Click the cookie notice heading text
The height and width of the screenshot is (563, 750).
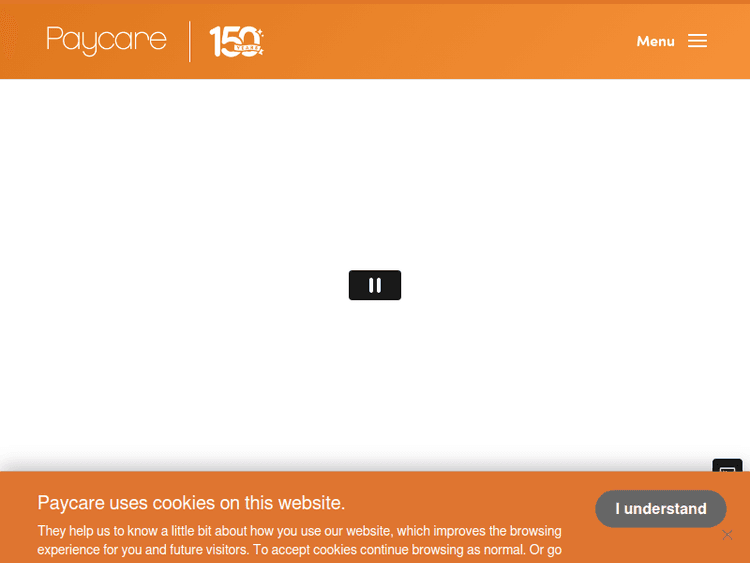coord(191,503)
